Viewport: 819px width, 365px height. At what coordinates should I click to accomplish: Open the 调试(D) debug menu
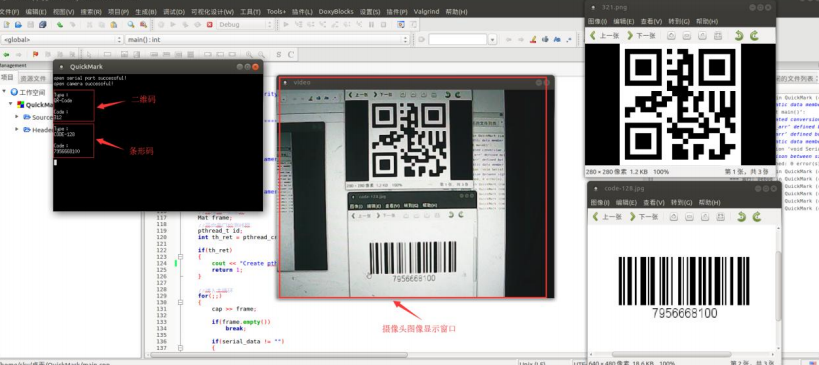coord(174,11)
